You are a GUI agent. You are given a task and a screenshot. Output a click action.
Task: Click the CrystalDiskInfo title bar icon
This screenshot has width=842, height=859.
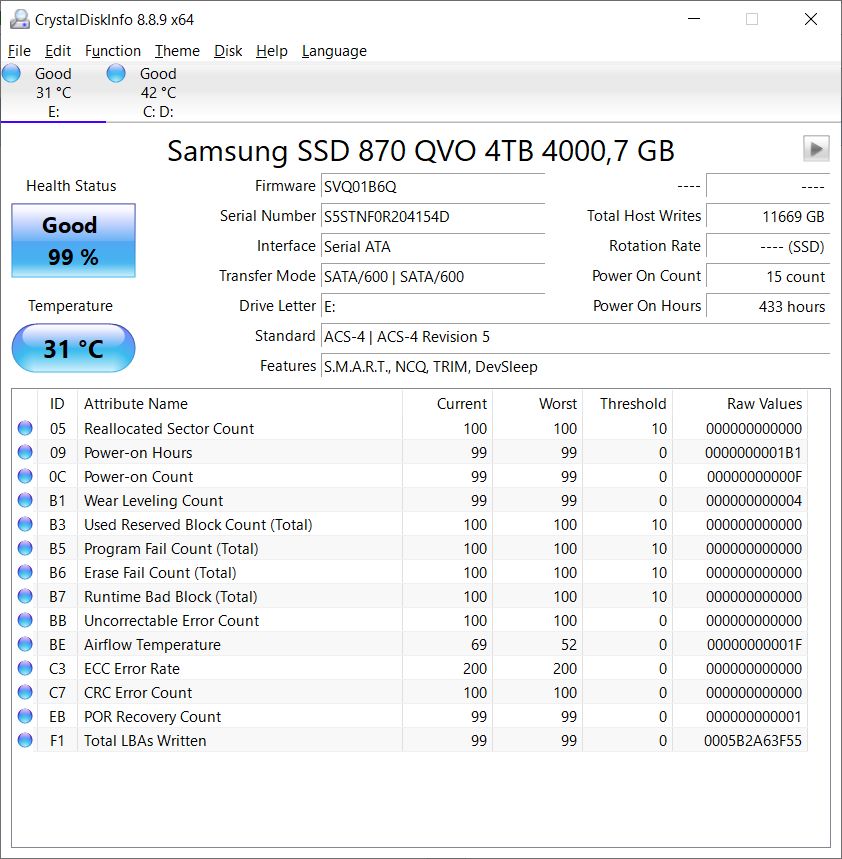[x=20, y=19]
